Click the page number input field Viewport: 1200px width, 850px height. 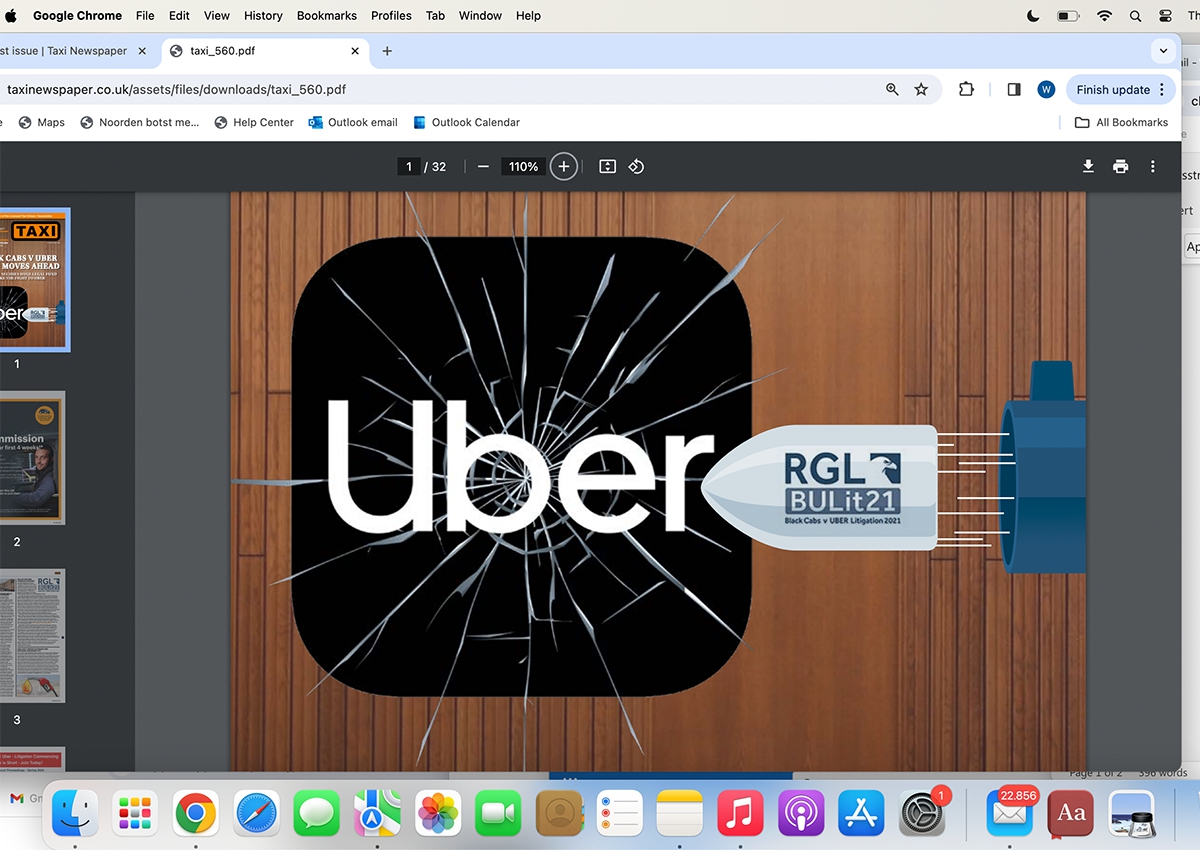(408, 167)
